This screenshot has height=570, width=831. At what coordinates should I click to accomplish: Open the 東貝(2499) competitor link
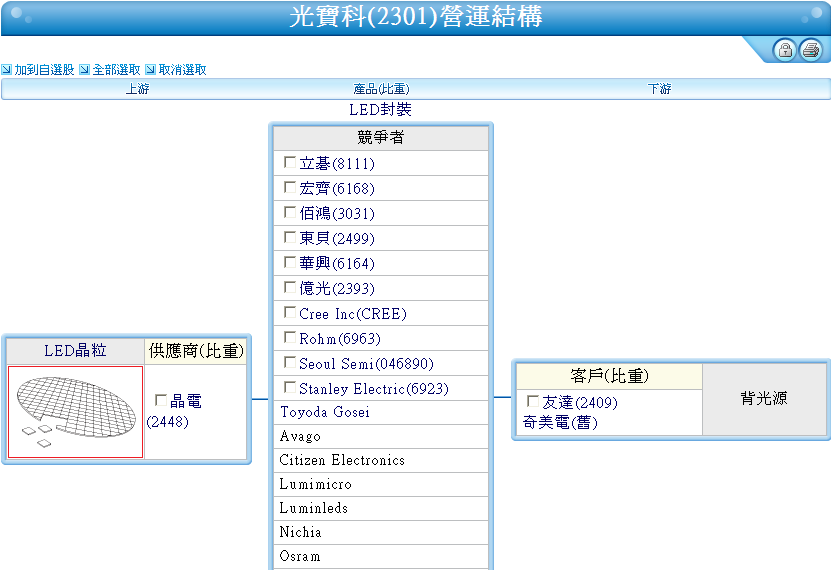tap(337, 238)
